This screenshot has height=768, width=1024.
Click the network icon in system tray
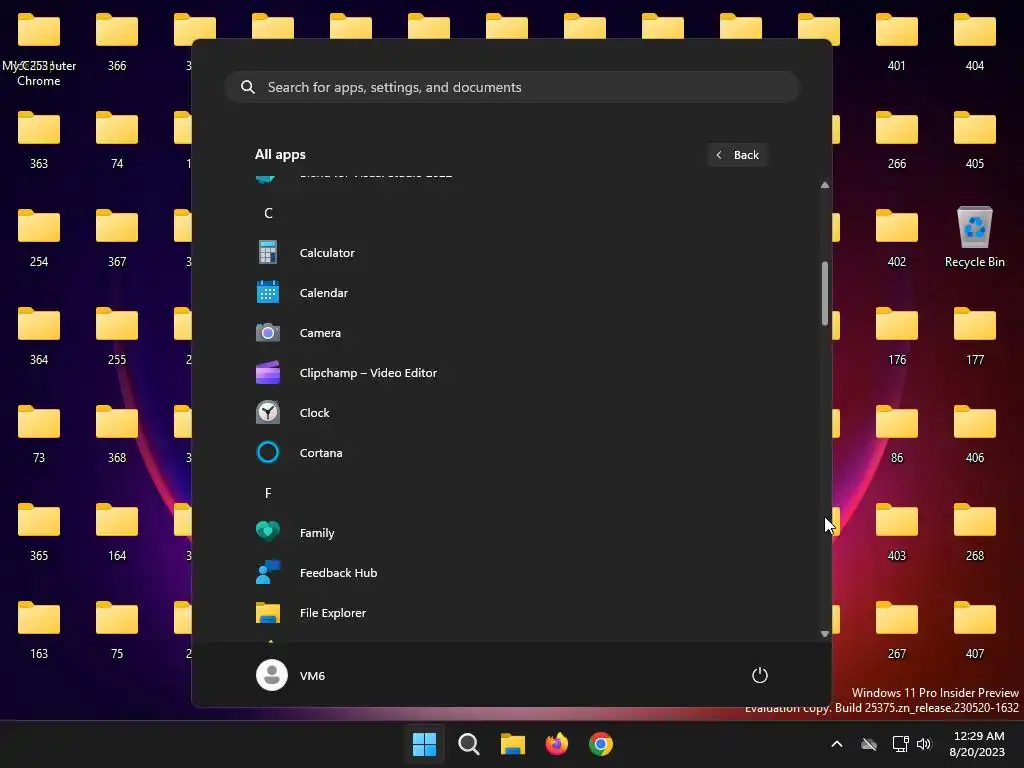901,744
